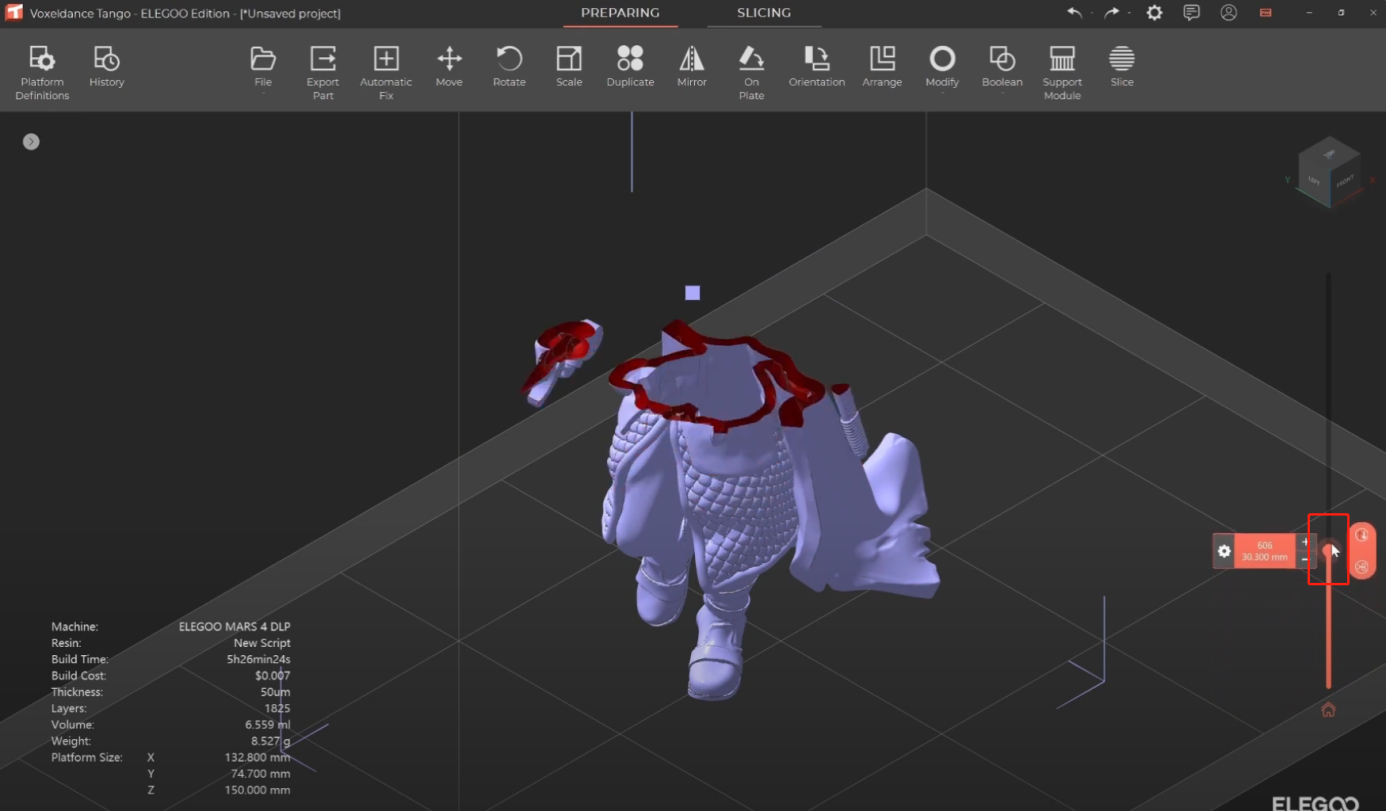Expand the collapsed left side panel arrow
Image resolution: width=1386 pixels, height=811 pixels.
click(31, 142)
